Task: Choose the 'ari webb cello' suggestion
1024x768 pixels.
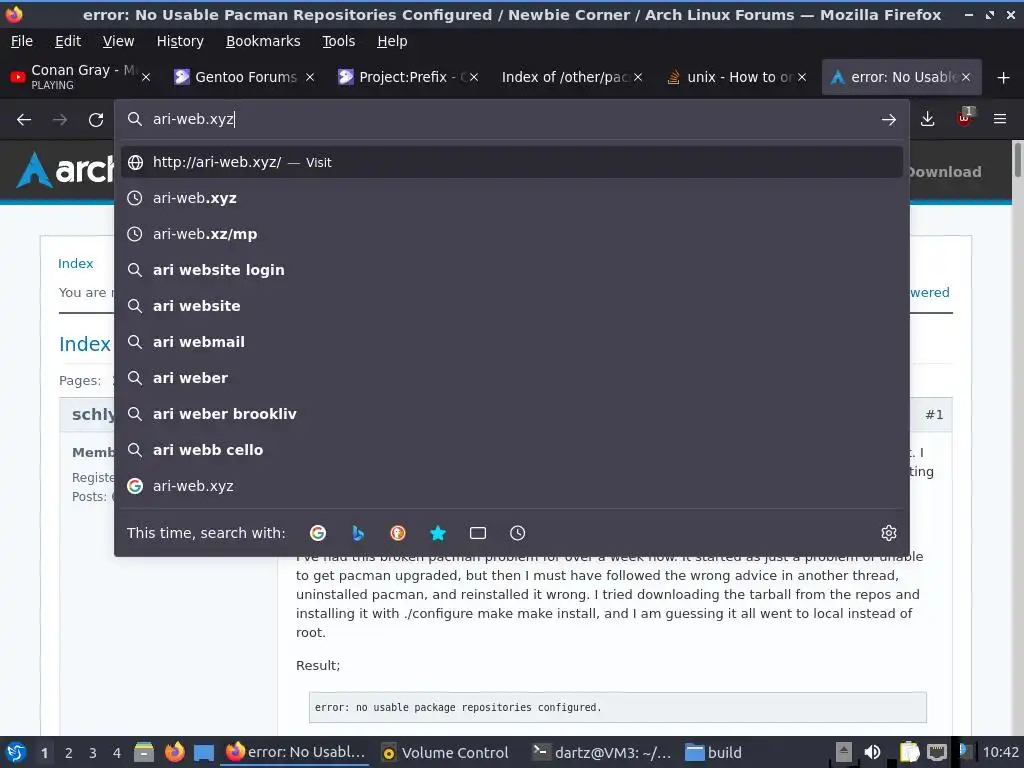Action: 512,449
